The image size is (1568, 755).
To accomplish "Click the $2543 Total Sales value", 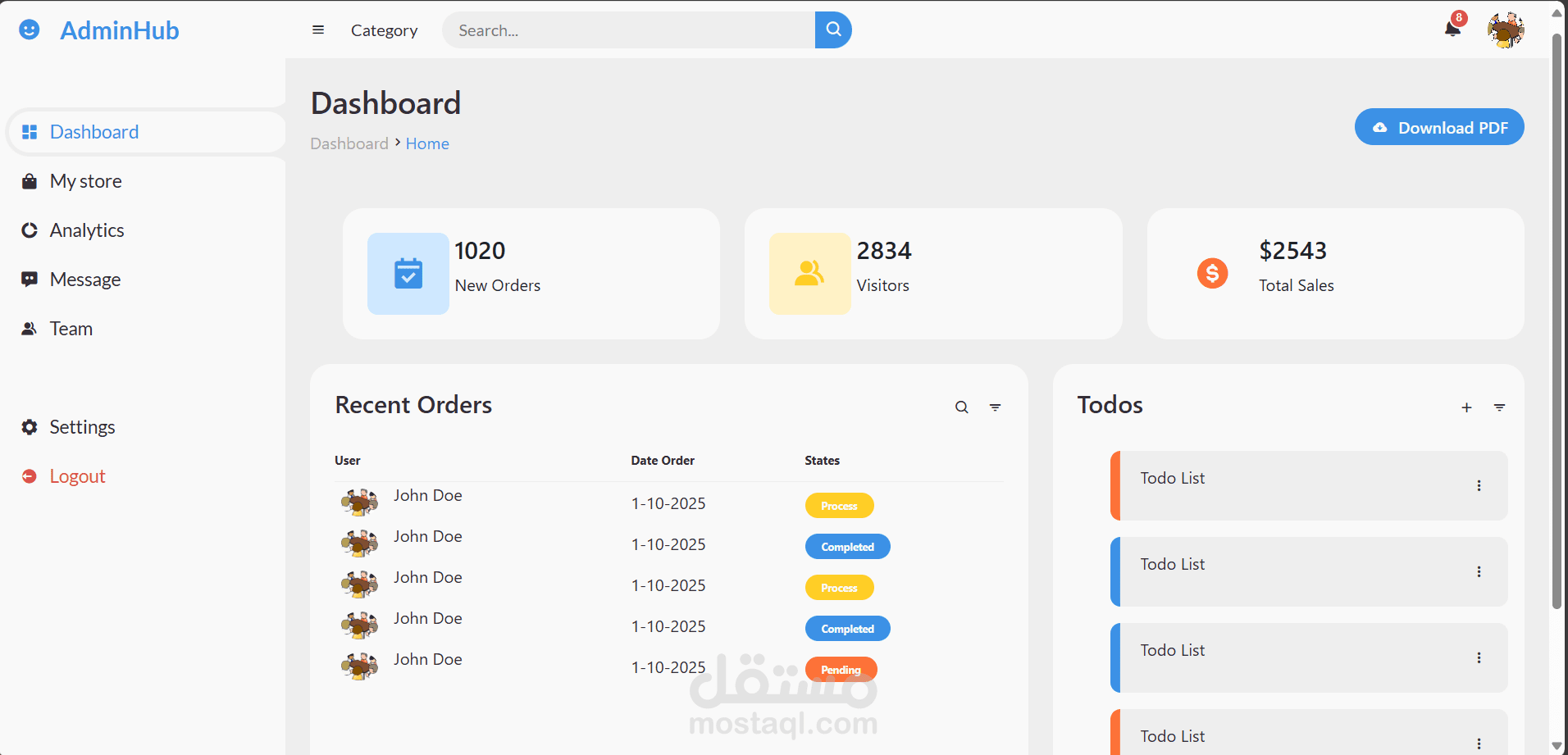I will 1292,251.
